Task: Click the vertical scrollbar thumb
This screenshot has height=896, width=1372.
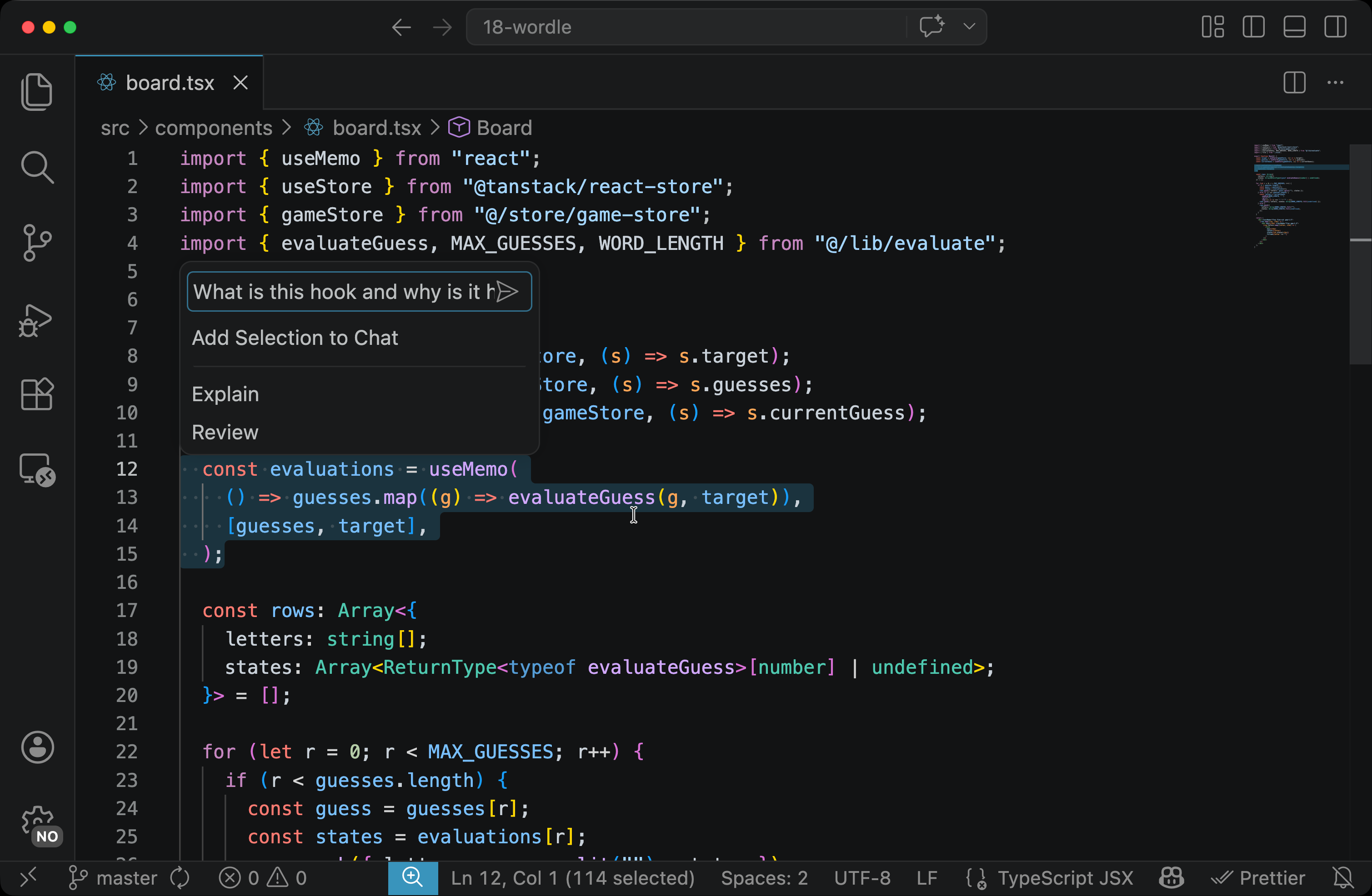Action: (x=1361, y=254)
